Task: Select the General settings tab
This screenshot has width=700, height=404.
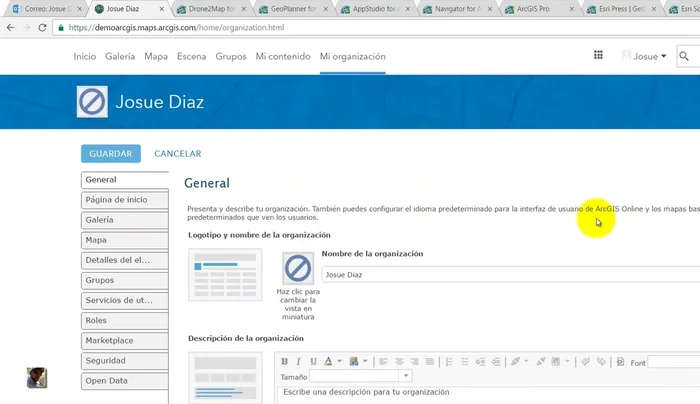Action: 125,179
